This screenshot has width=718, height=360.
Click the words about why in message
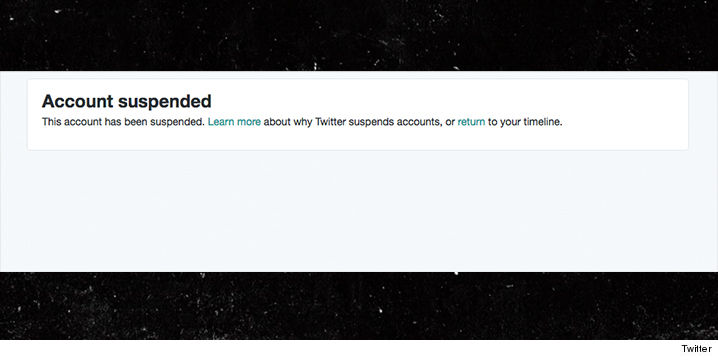[288, 122]
